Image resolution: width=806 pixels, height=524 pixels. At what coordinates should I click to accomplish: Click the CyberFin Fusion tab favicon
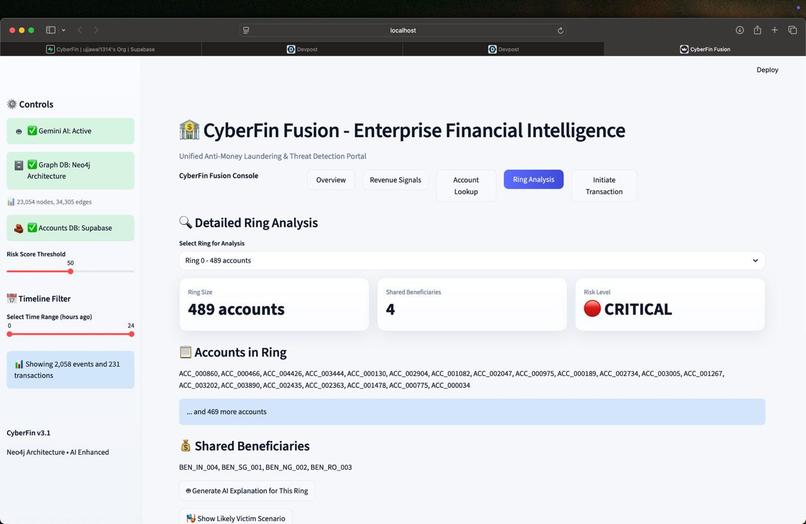(x=684, y=49)
